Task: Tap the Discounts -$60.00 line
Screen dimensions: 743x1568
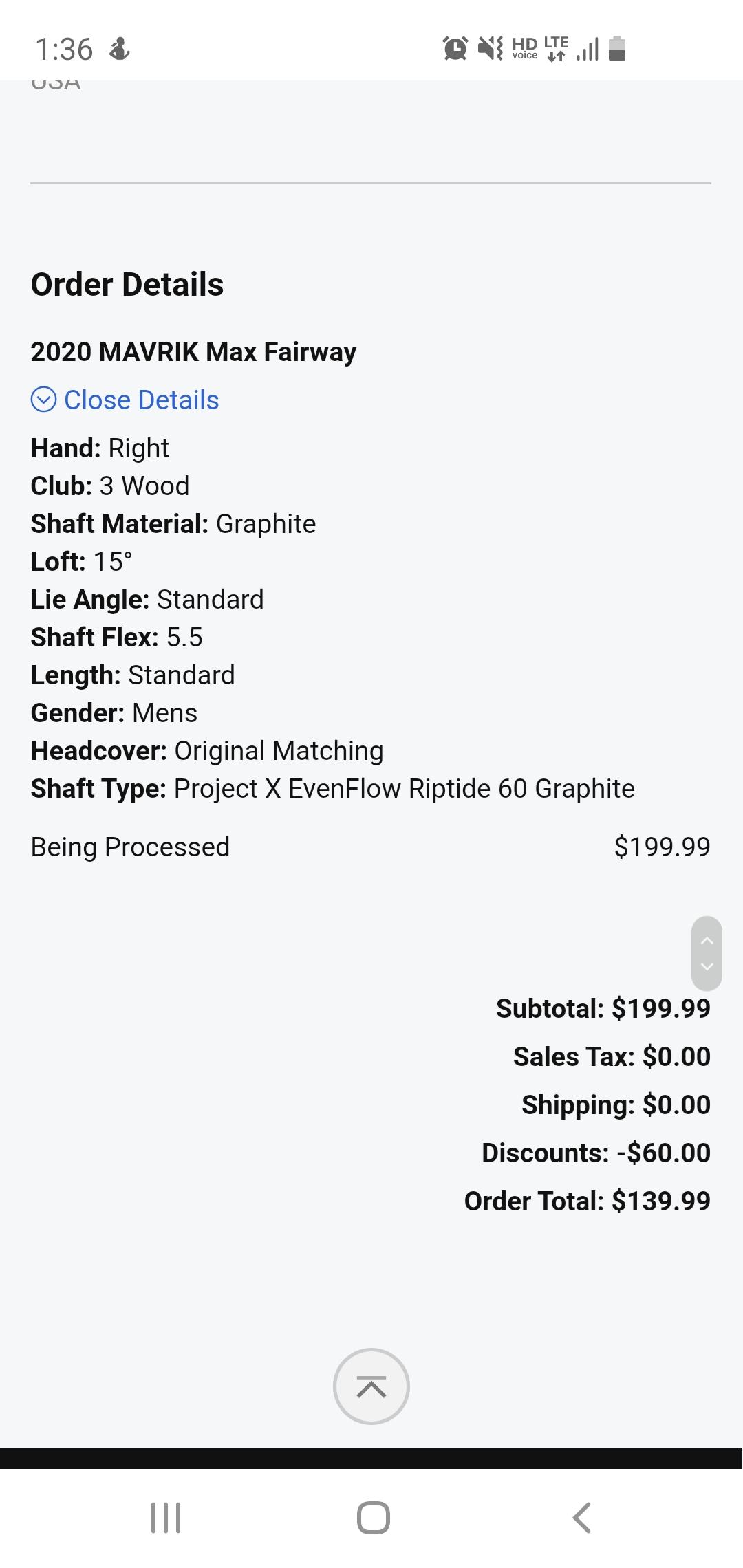Action: (x=596, y=1153)
